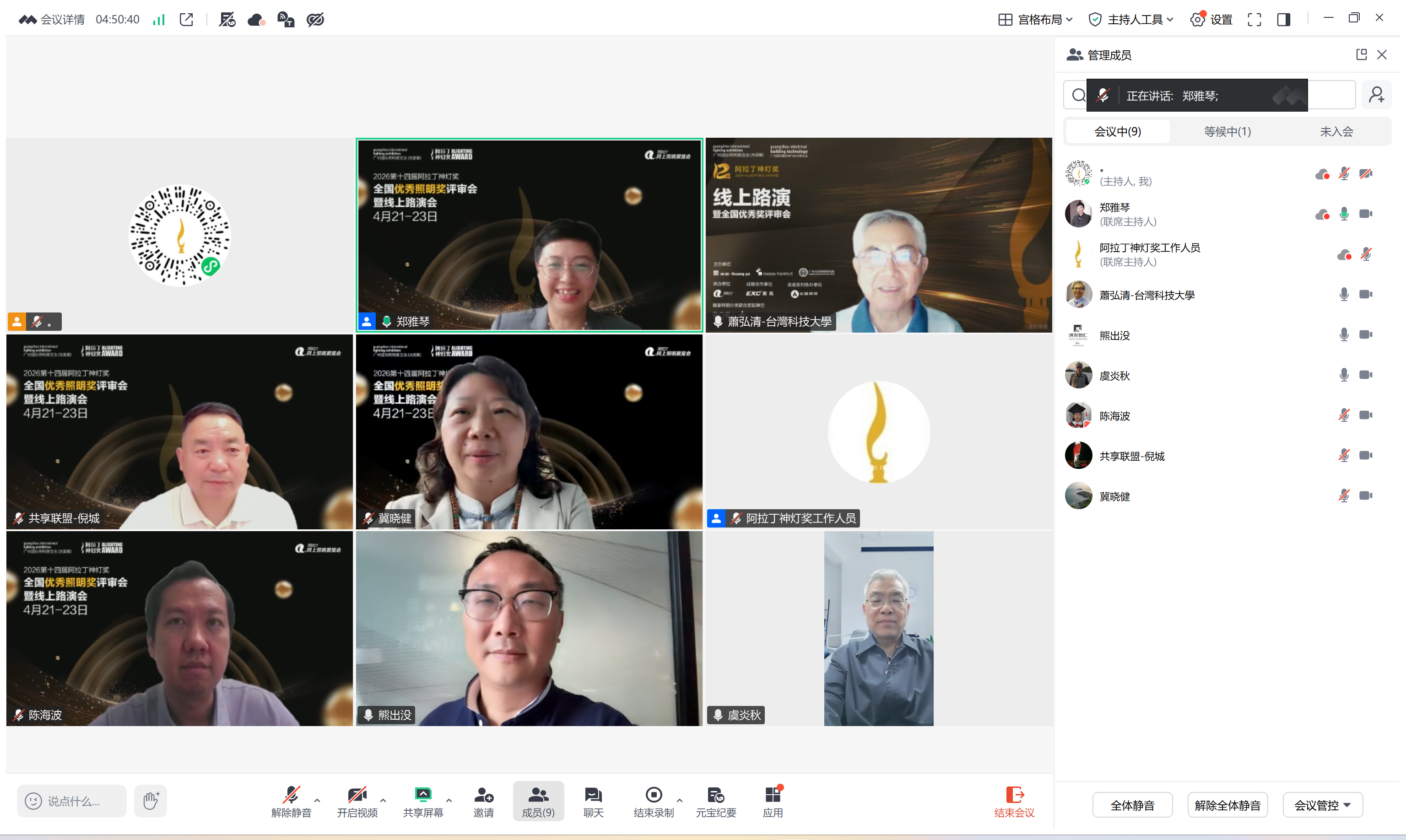Open the Yuanbao meeting notes icon
The height and width of the screenshot is (840, 1406).
point(715,800)
